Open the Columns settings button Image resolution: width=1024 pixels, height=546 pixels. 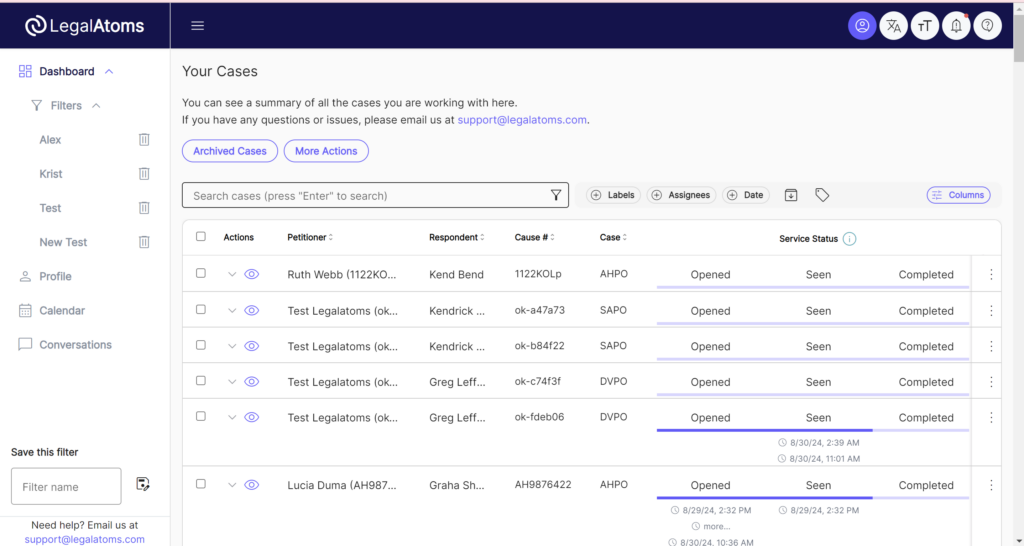tap(959, 195)
